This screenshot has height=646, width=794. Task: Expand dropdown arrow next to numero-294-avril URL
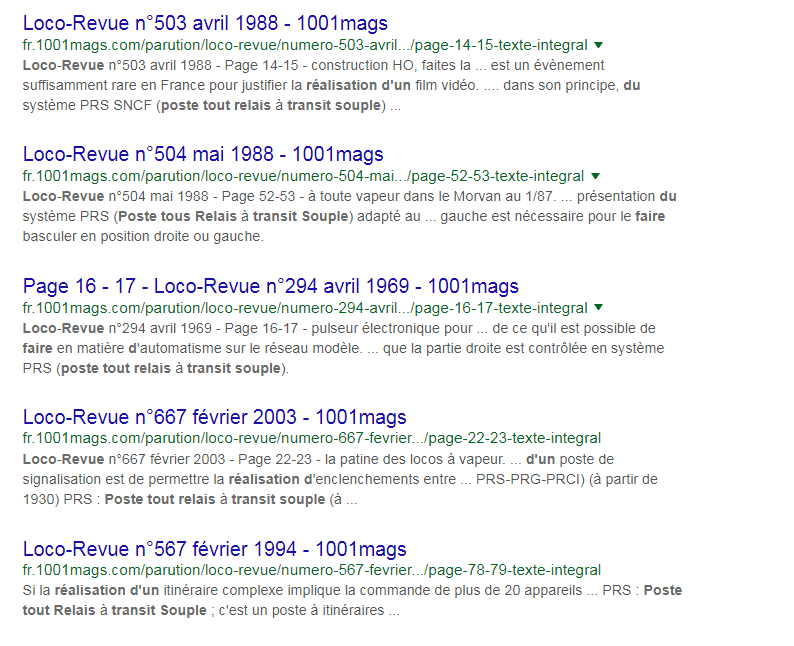[599, 307]
